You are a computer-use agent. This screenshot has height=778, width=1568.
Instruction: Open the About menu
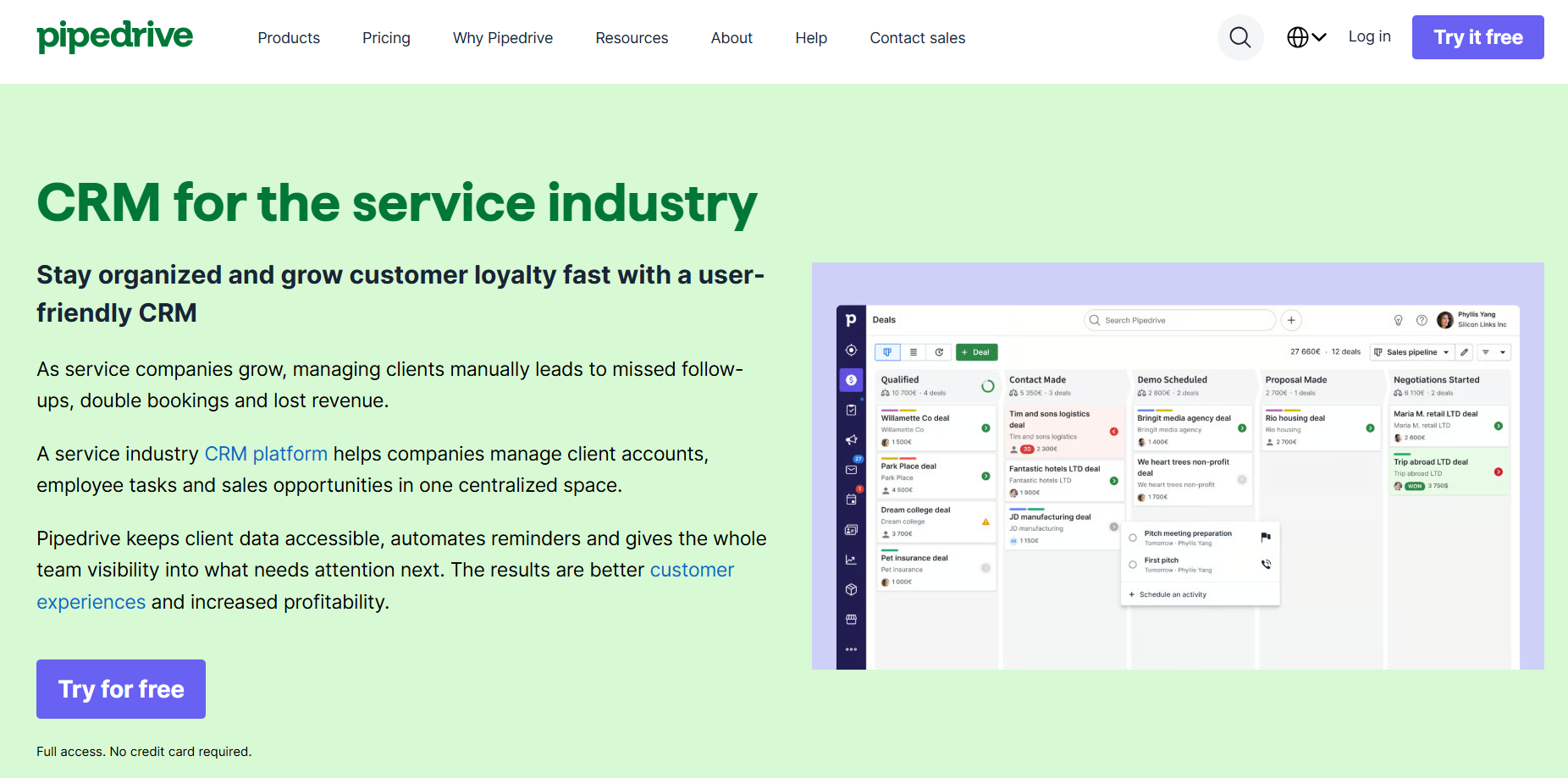pos(732,38)
